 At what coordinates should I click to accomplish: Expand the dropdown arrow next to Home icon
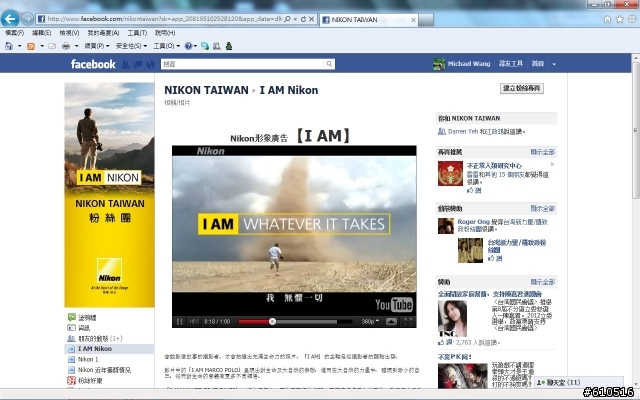point(19,46)
